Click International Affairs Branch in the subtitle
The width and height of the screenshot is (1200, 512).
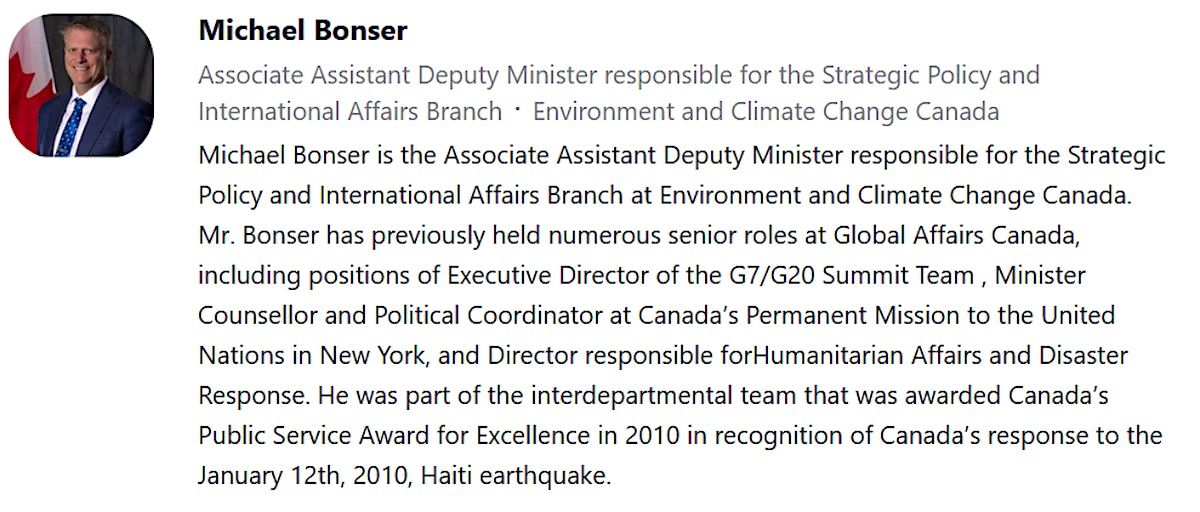point(350,111)
